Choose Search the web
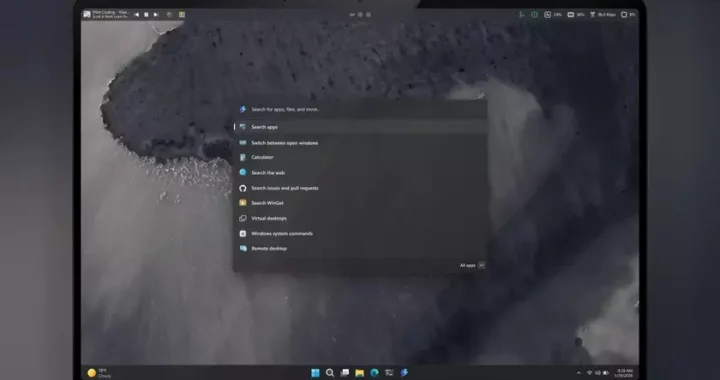720x380 pixels. coord(360,173)
